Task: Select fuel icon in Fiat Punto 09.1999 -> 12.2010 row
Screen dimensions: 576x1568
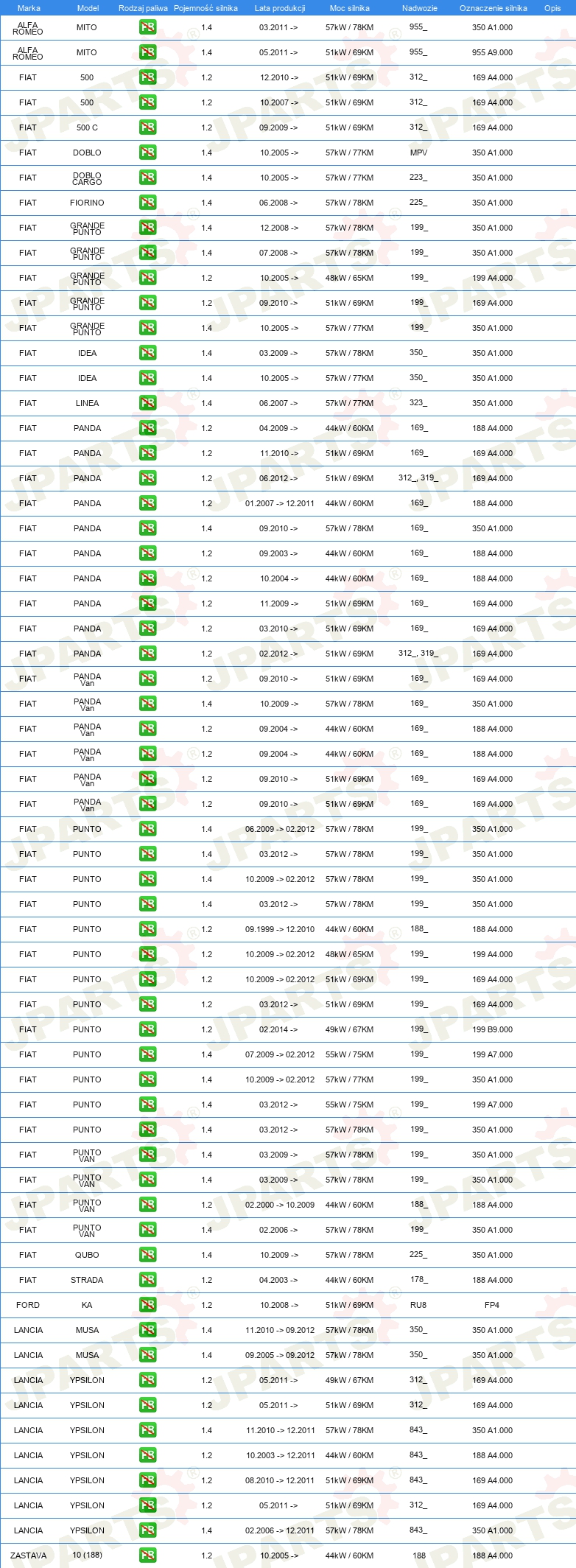Action: point(147,929)
